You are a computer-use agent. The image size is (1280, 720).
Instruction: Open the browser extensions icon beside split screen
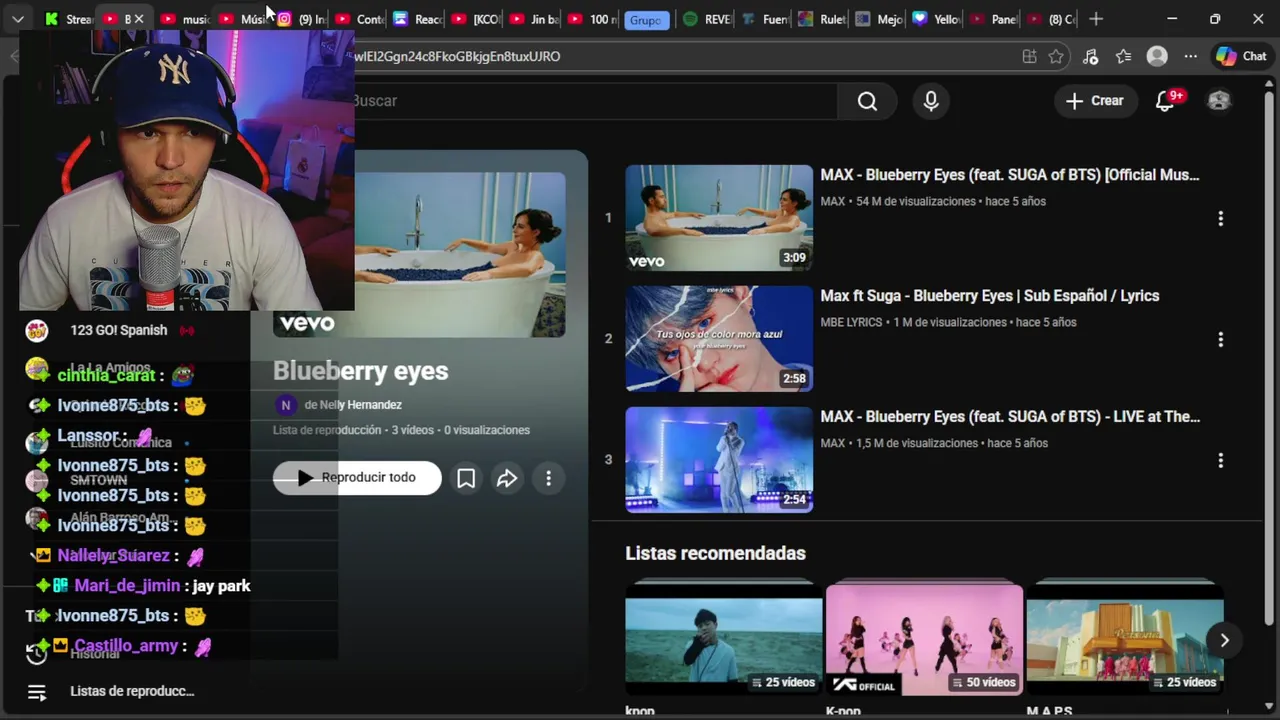click(1090, 57)
